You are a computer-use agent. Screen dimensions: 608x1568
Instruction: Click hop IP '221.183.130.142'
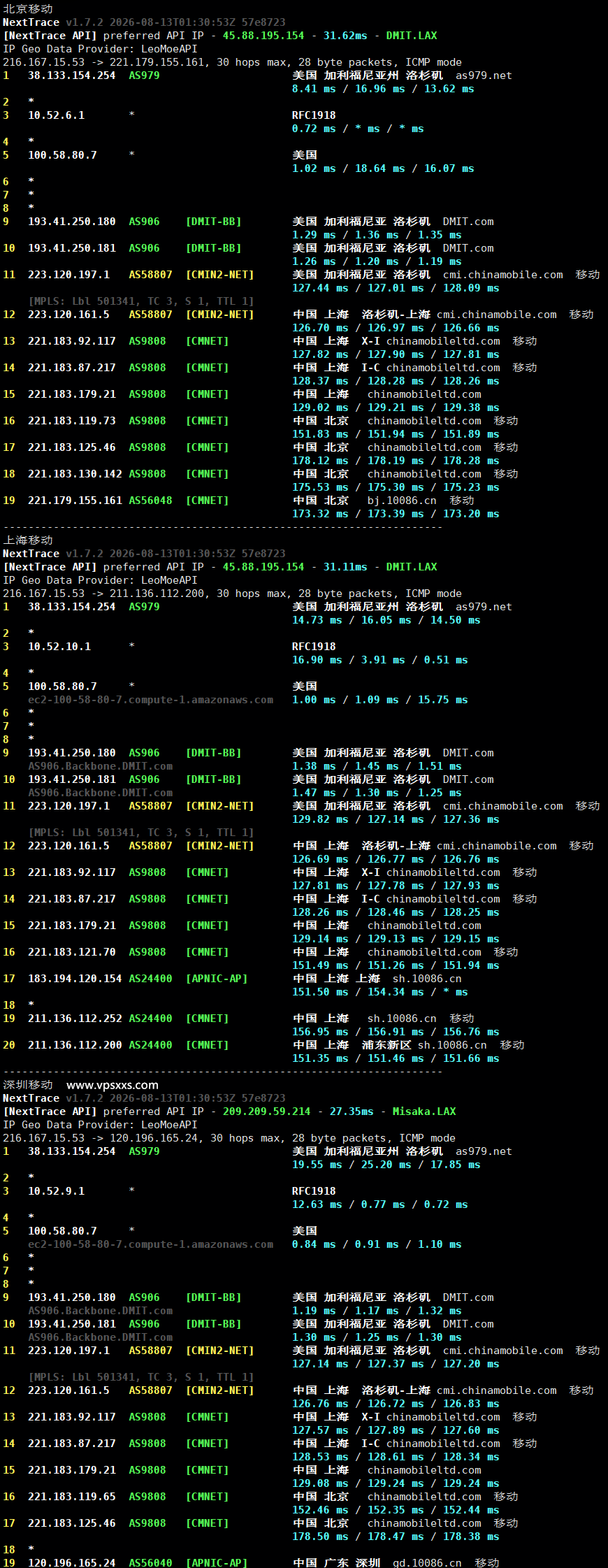coord(75,473)
